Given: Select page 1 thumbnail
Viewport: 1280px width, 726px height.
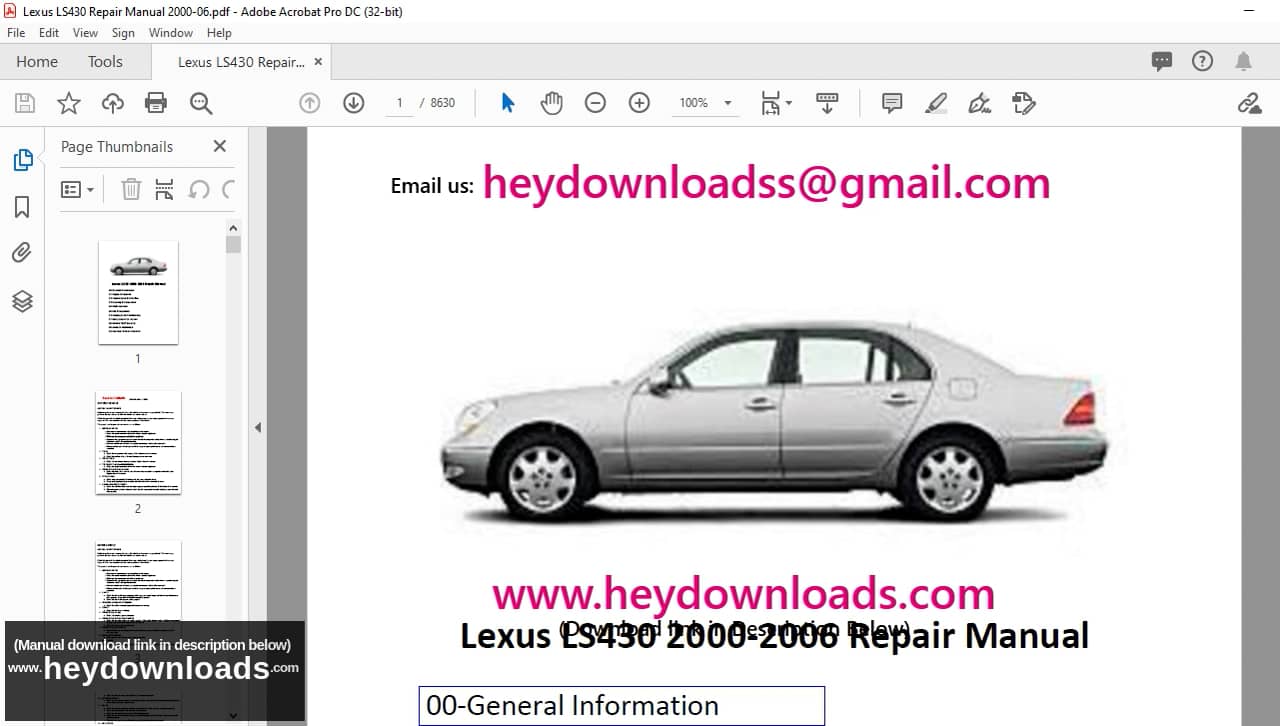Looking at the screenshot, I should [138, 292].
